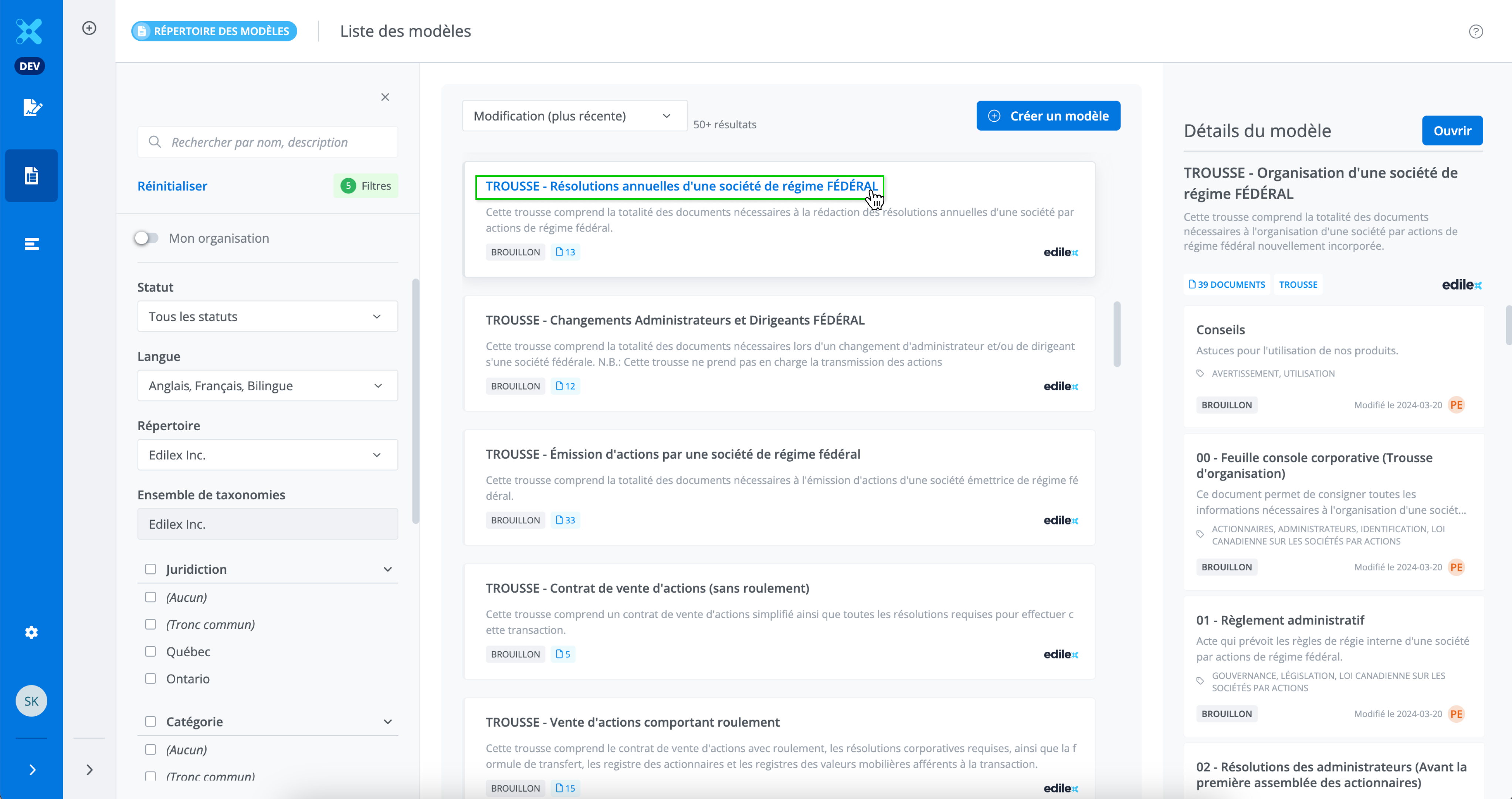This screenshot has height=799, width=1512.
Task: Collapse the Juridiction section with its chevron
Action: [387, 569]
